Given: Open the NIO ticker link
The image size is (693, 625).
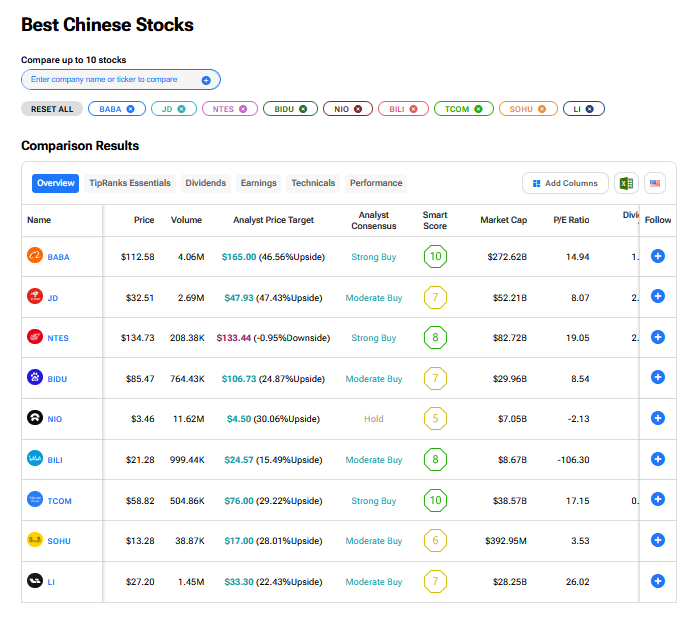Looking at the screenshot, I should (55, 419).
